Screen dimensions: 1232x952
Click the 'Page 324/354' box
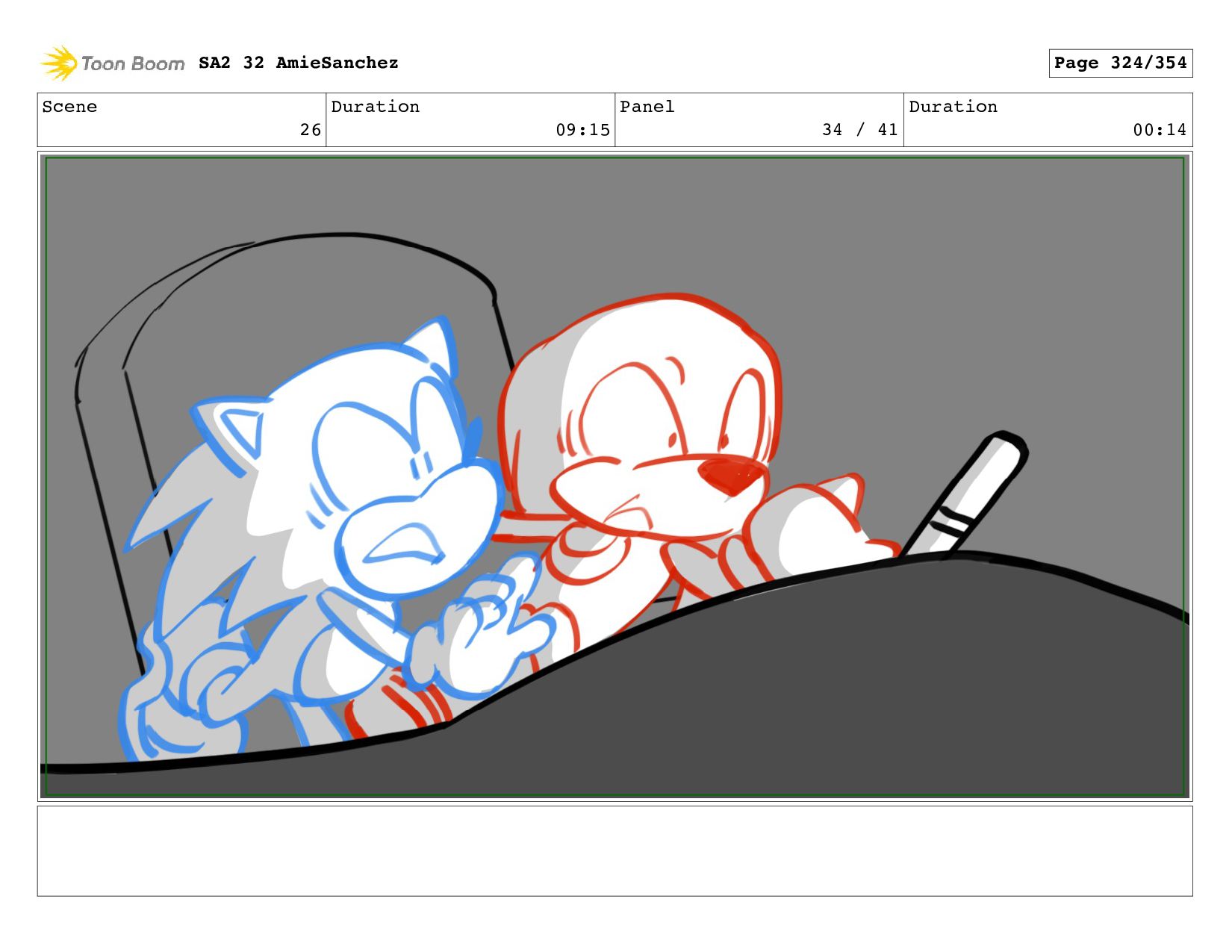(1120, 63)
